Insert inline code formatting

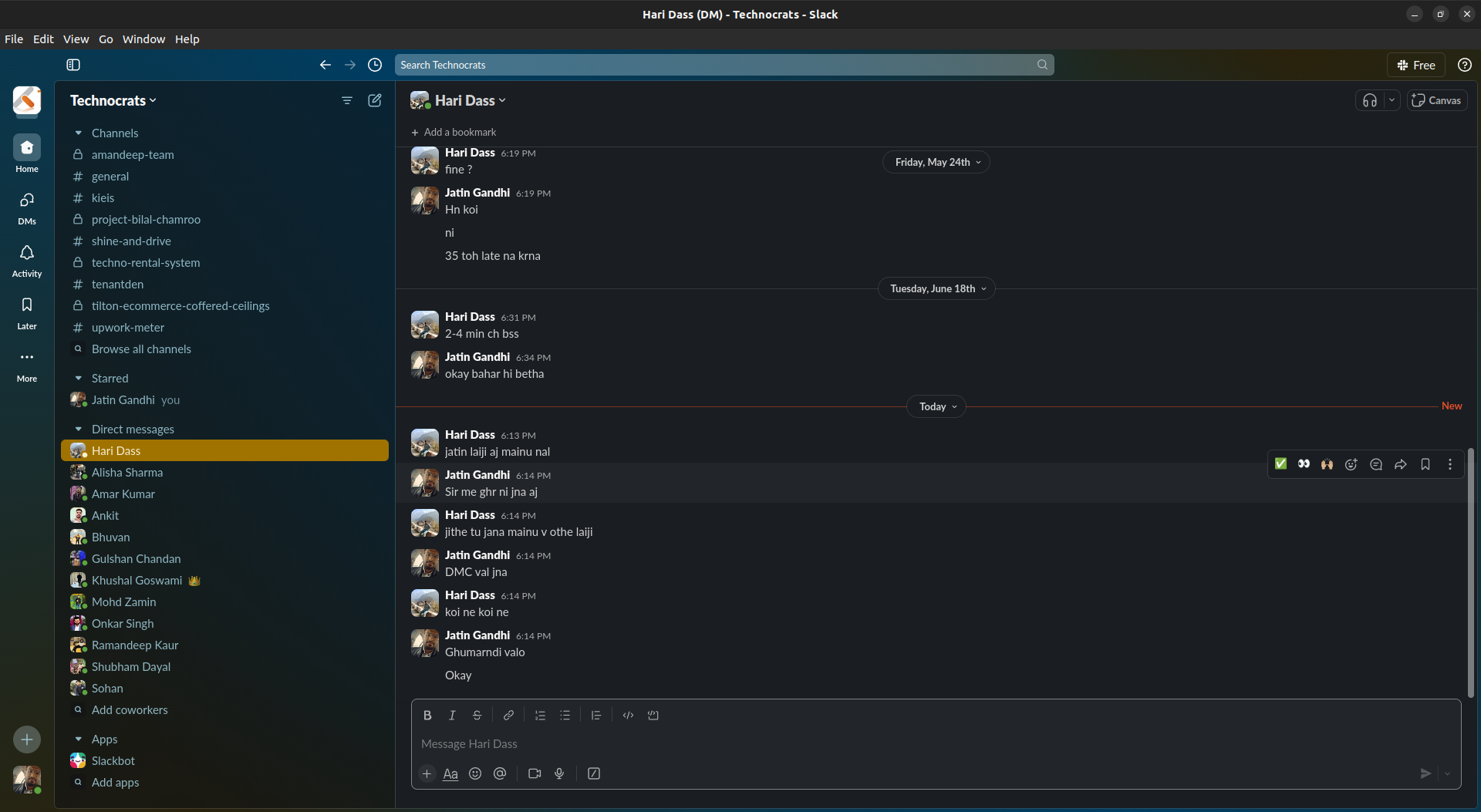tap(628, 715)
